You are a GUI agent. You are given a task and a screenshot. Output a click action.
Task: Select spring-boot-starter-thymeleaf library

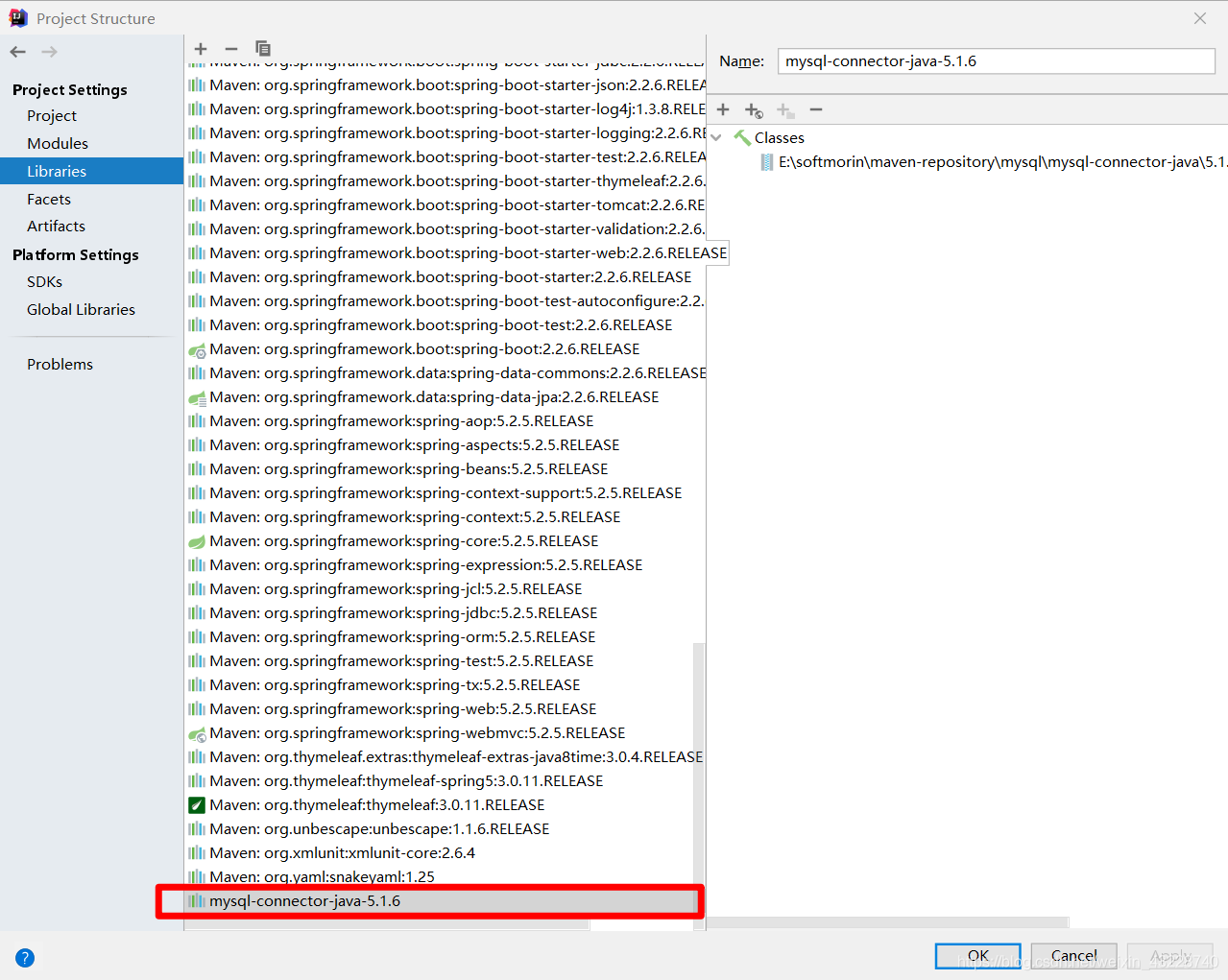(445, 181)
